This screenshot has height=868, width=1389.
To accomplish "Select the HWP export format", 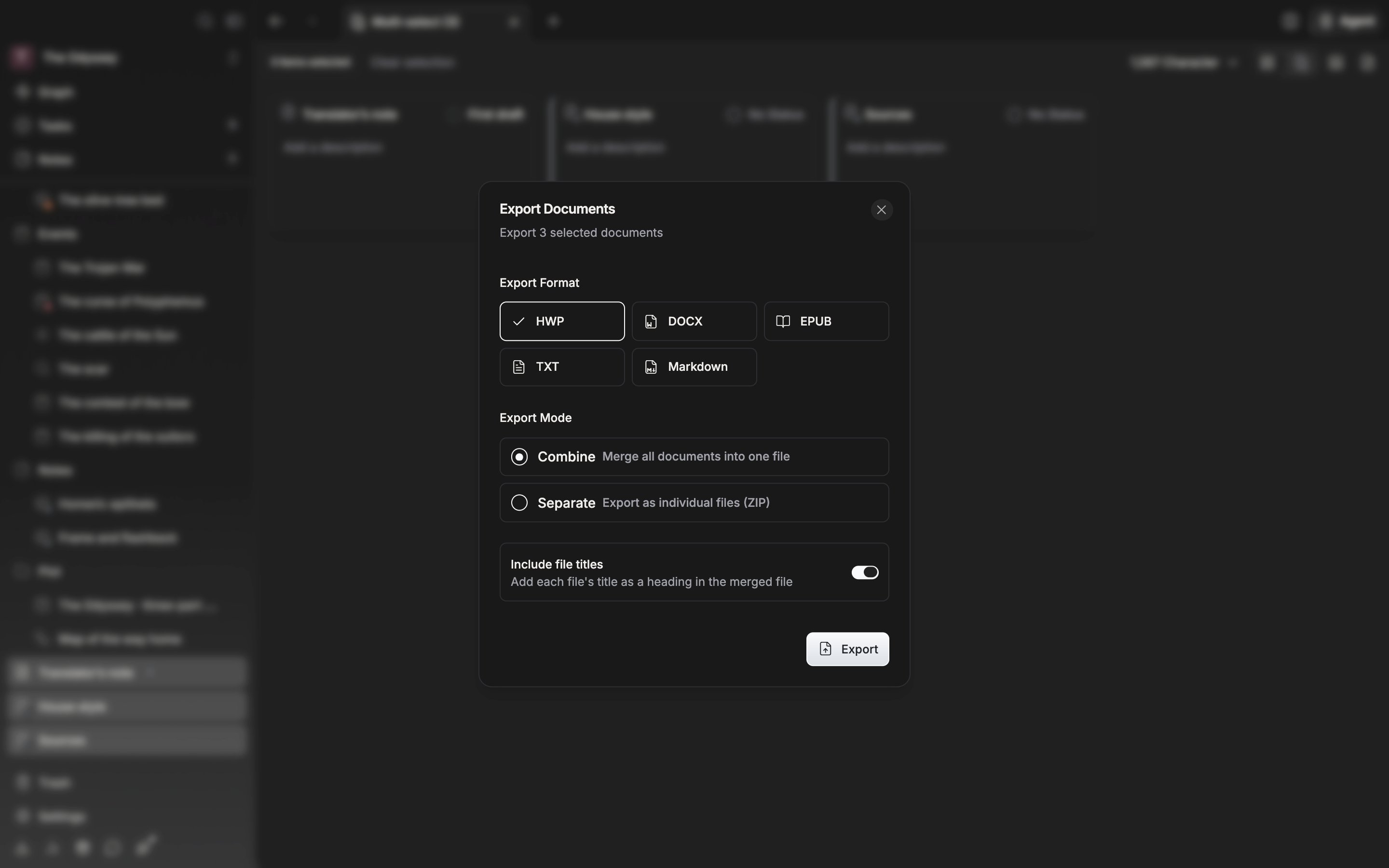I will coord(562,321).
